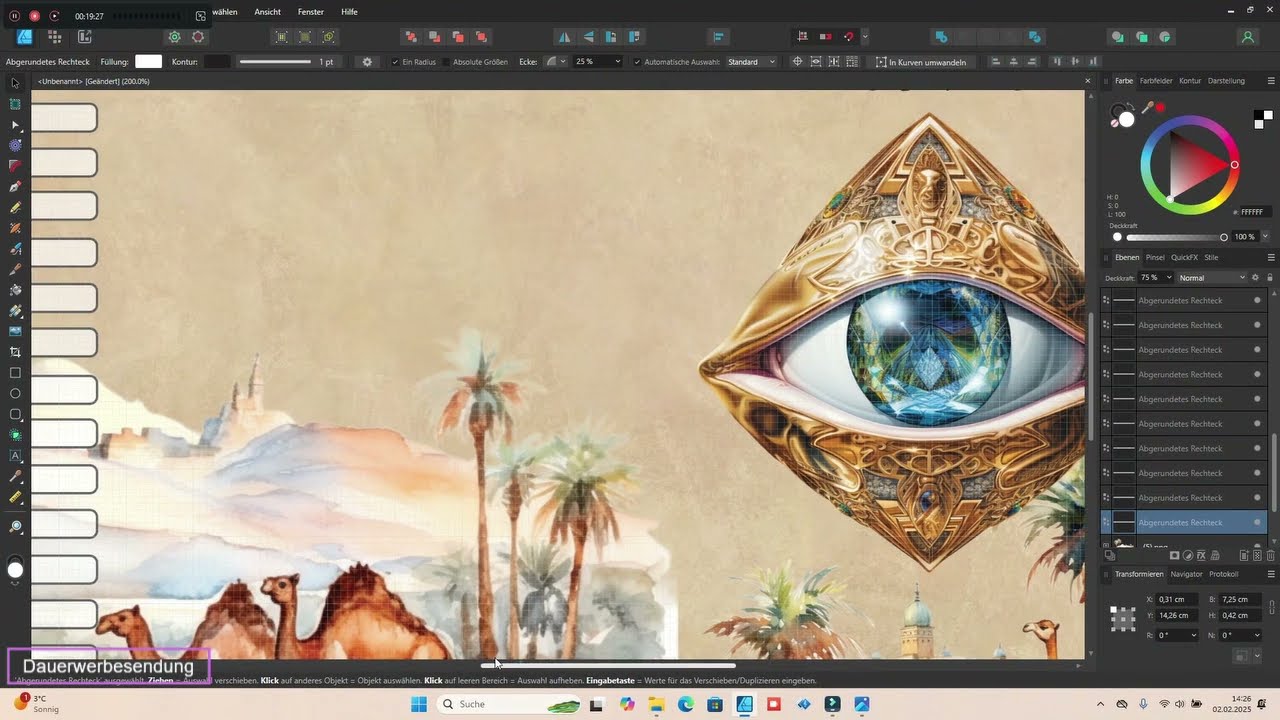Click the X position input field

point(1178,599)
